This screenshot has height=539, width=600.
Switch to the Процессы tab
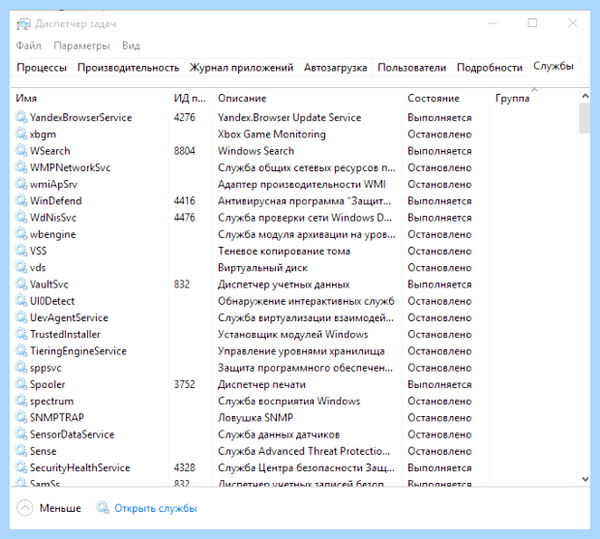pos(42,68)
